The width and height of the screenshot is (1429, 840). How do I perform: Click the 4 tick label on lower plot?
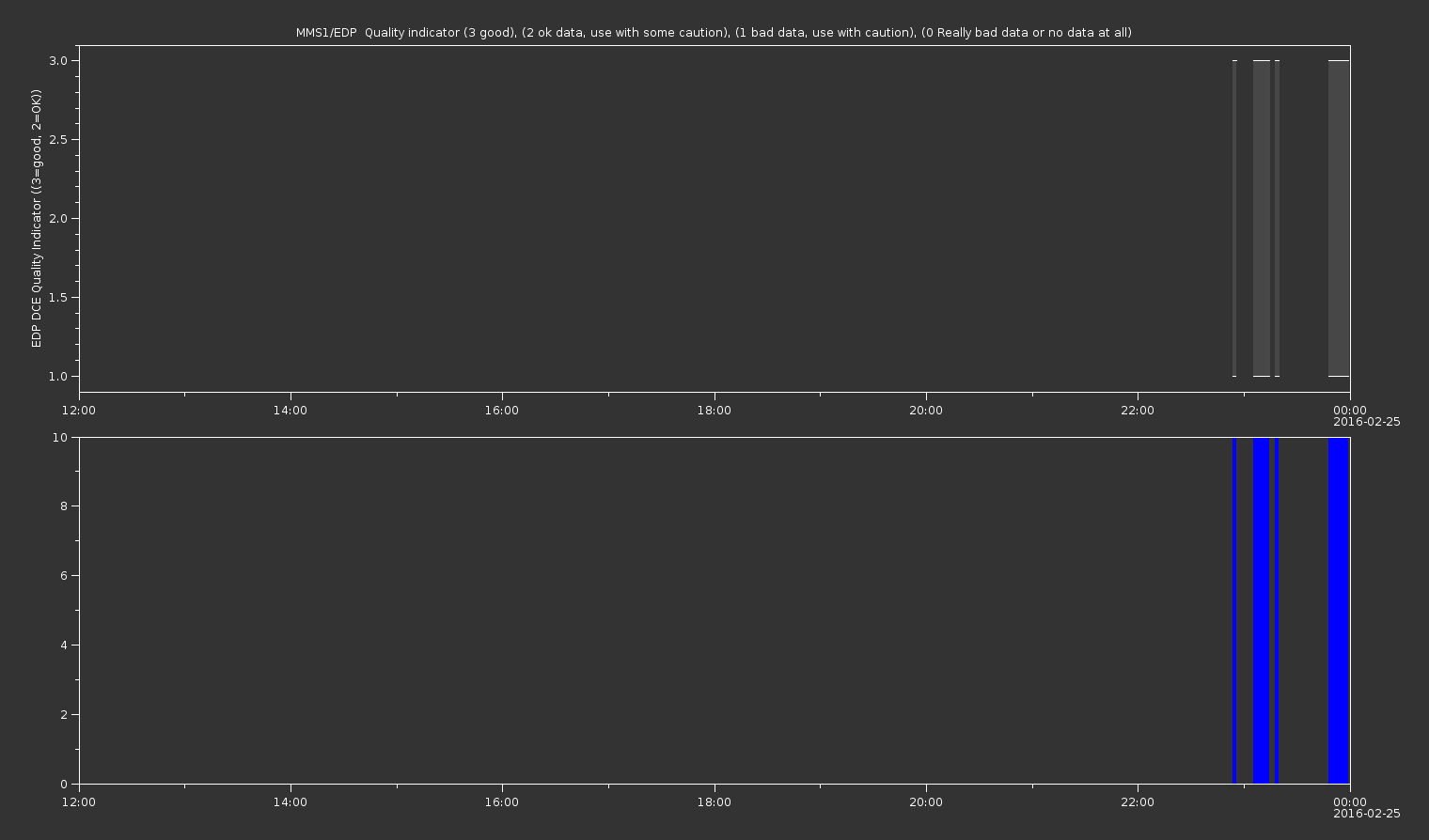[x=64, y=646]
